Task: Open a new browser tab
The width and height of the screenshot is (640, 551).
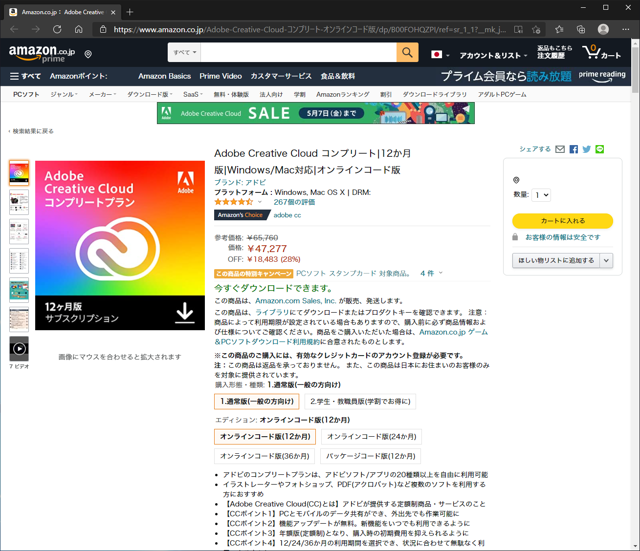Action: coord(130,12)
